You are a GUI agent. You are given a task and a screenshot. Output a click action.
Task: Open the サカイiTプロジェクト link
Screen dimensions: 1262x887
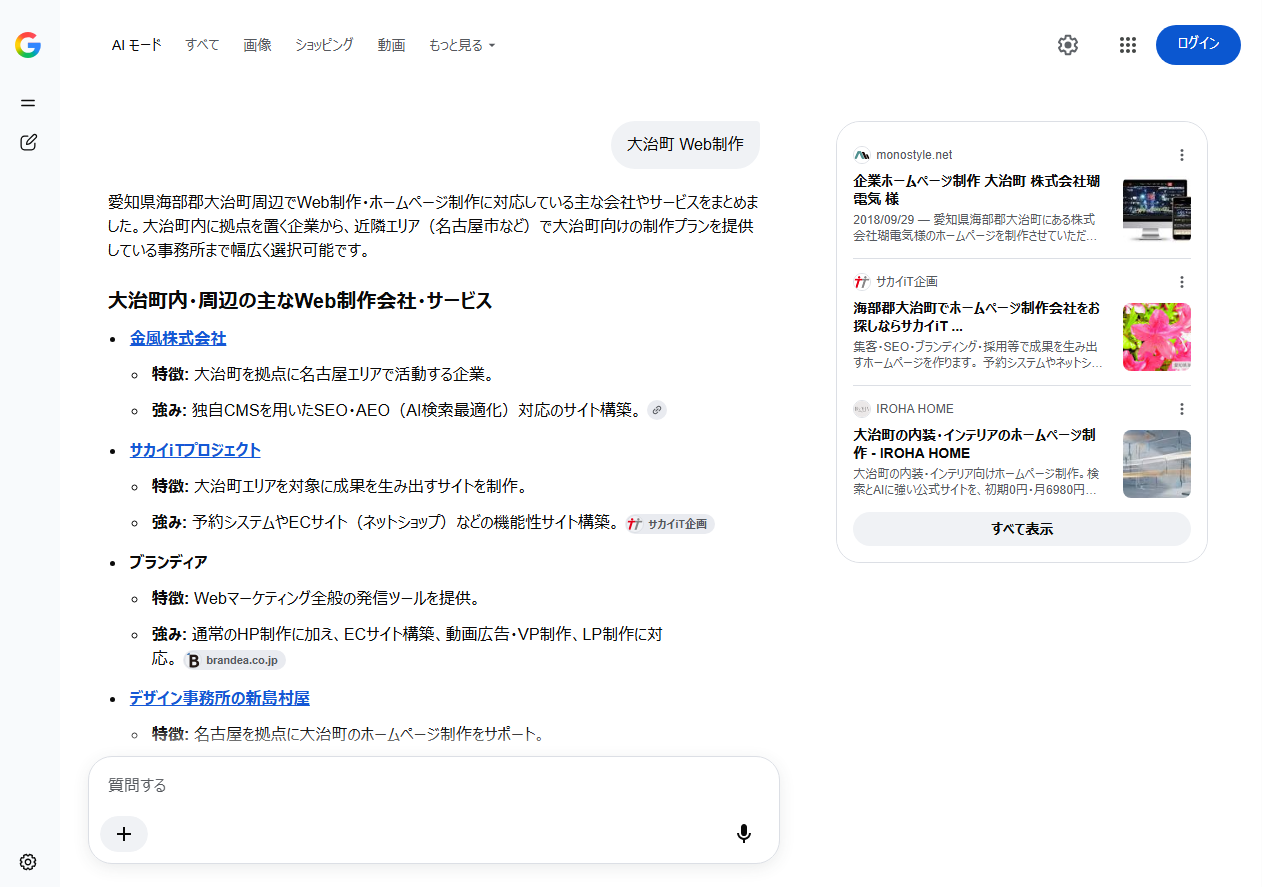tap(195, 450)
